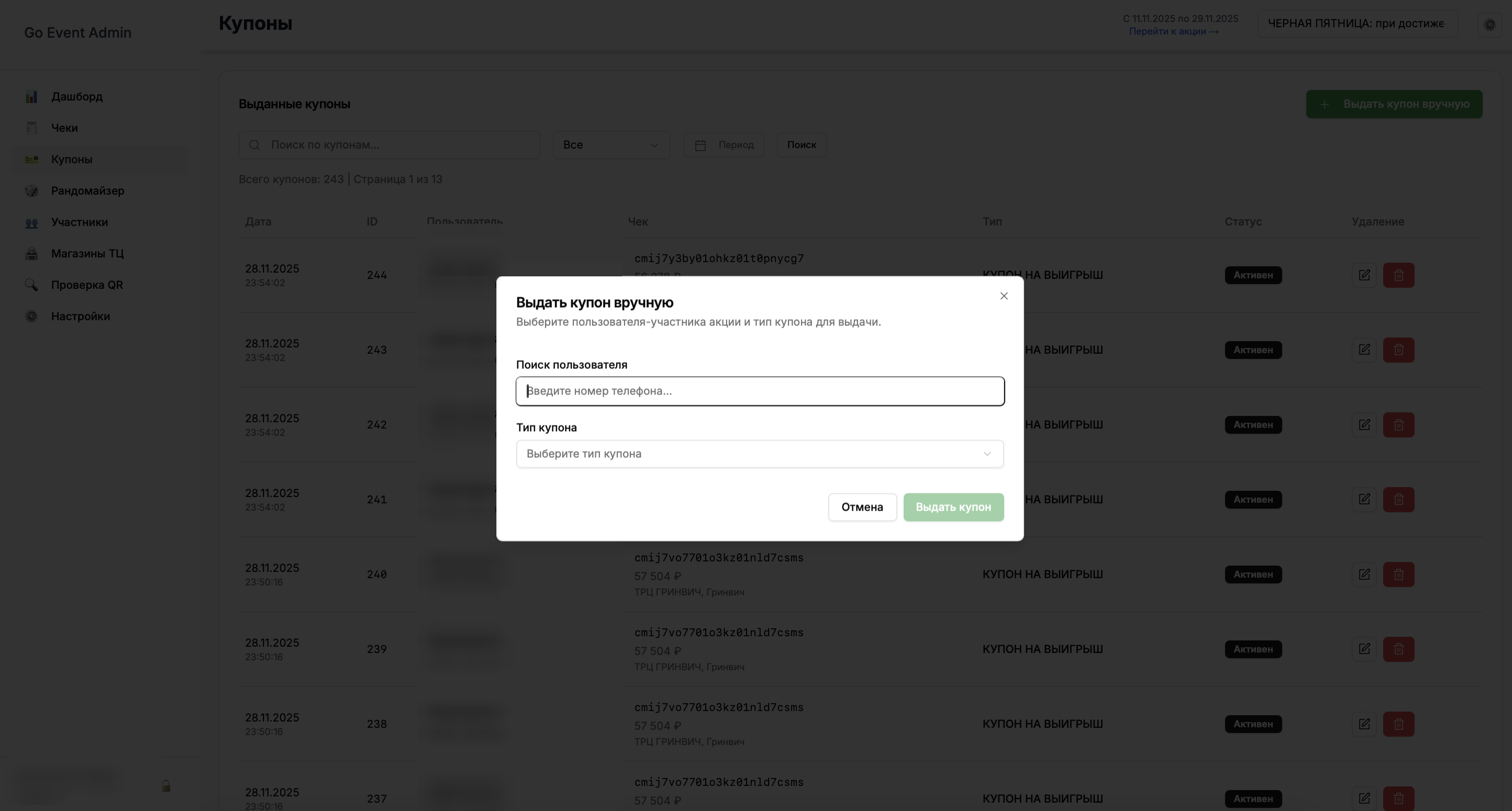Click 'КУПОН НА ВЫИГРЫШ' in coupon 239 row

(x=1042, y=649)
